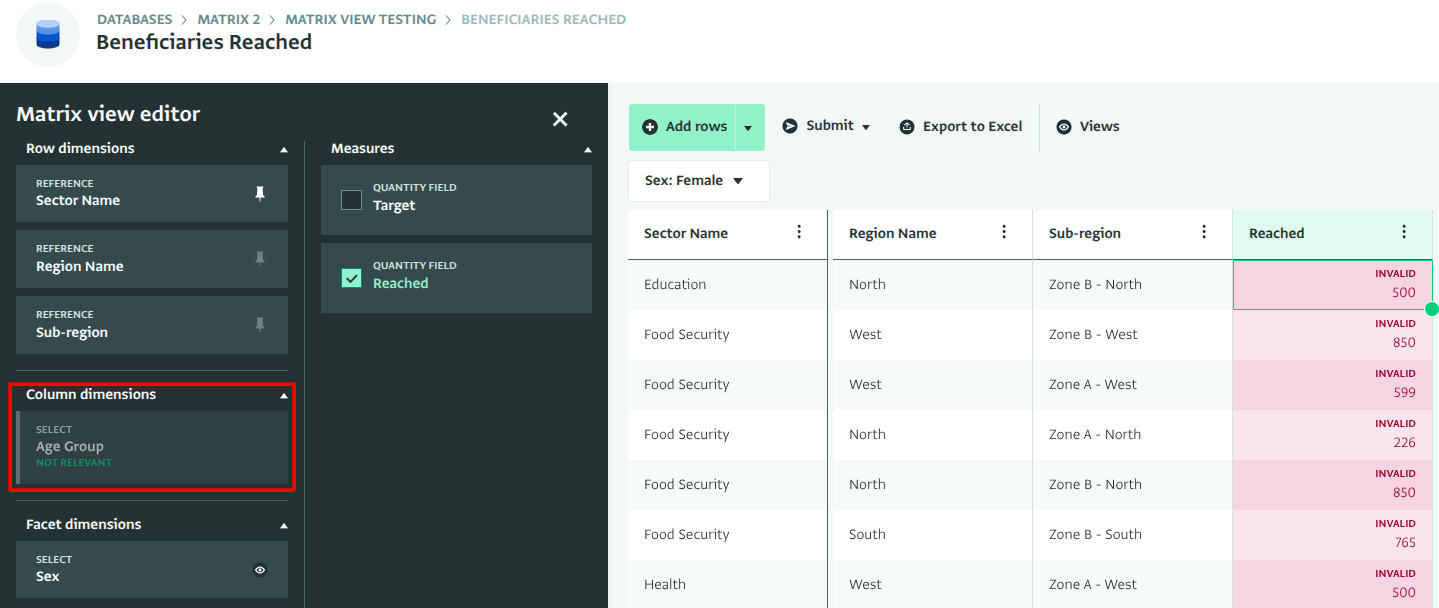Collapse the Measures section
Screen dimensions: 1439x608
[x=587, y=149]
